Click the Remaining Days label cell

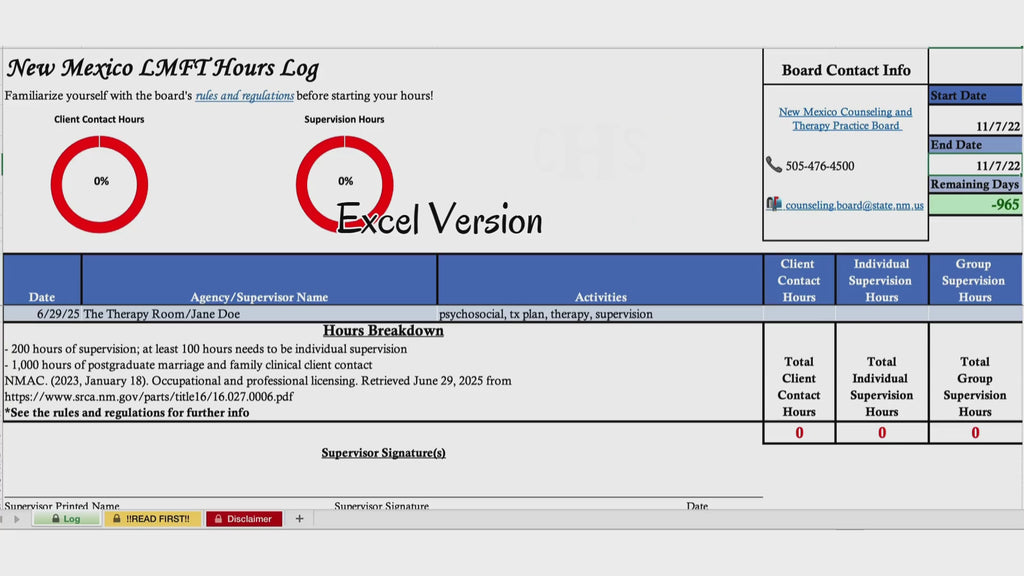[975, 184]
